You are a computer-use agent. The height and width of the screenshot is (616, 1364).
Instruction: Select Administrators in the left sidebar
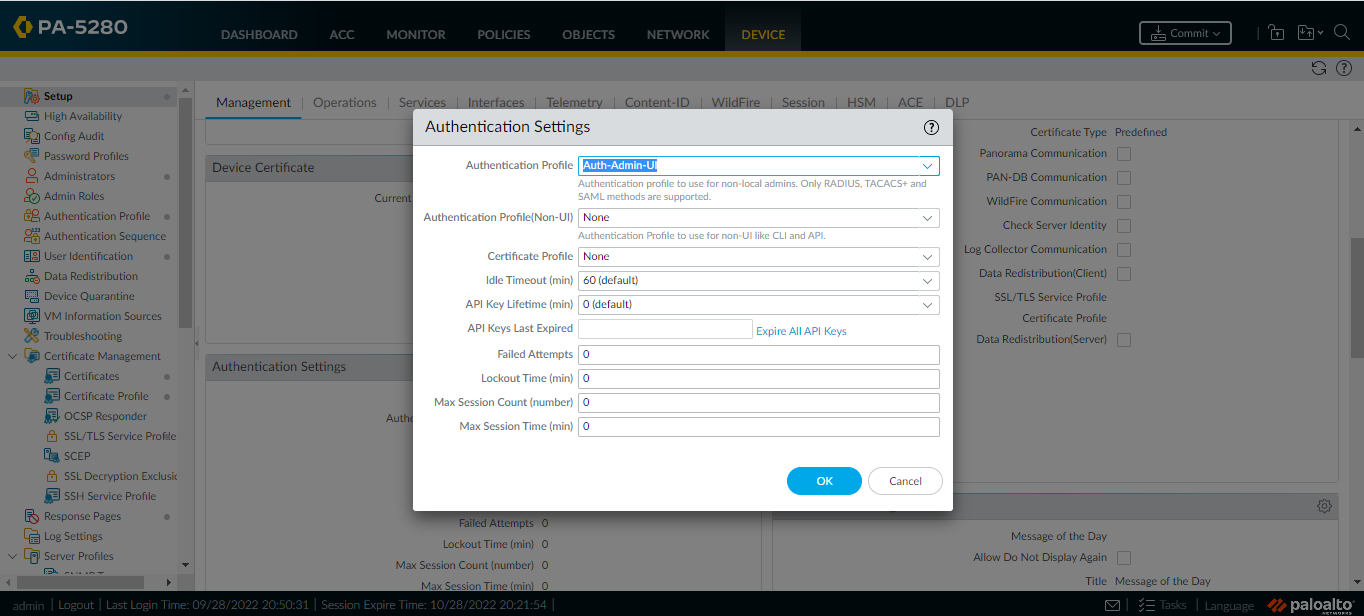click(x=79, y=176)
